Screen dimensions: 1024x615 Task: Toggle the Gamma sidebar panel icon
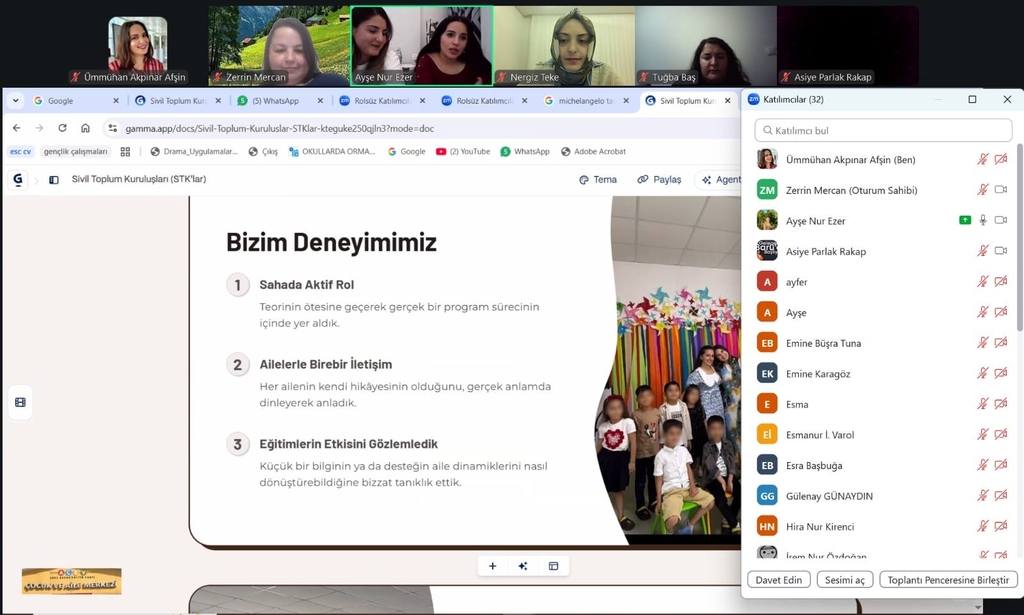coord(54,180)
